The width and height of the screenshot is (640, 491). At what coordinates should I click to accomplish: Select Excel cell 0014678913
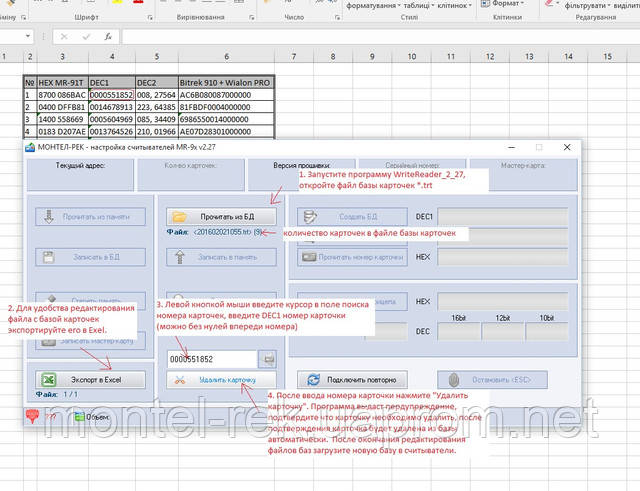[111, 107]
